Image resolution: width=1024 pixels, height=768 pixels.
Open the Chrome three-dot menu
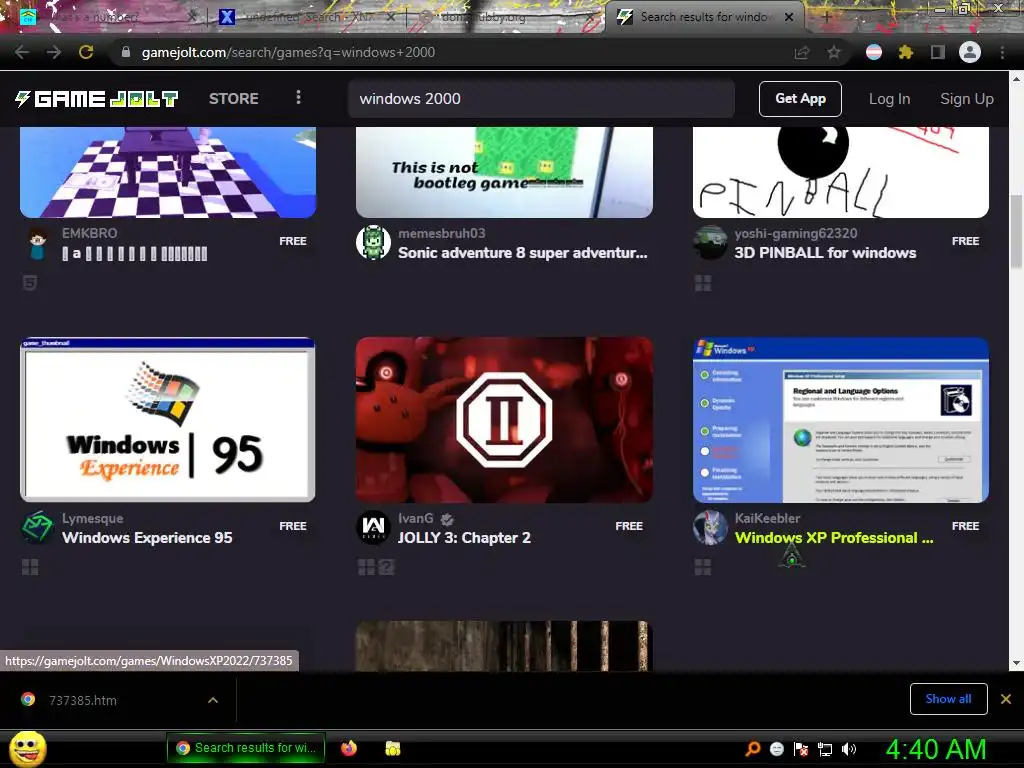tap(1002, 52)
